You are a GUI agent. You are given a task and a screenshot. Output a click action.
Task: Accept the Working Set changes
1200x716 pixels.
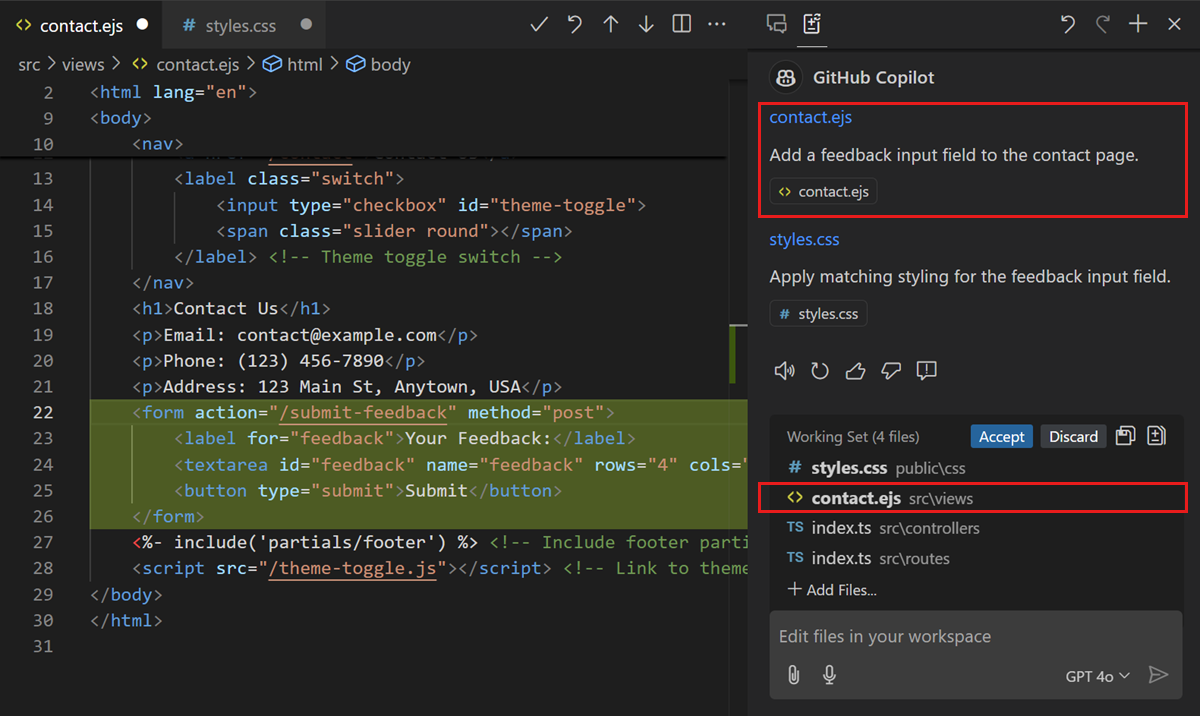tap(1001, 436)
